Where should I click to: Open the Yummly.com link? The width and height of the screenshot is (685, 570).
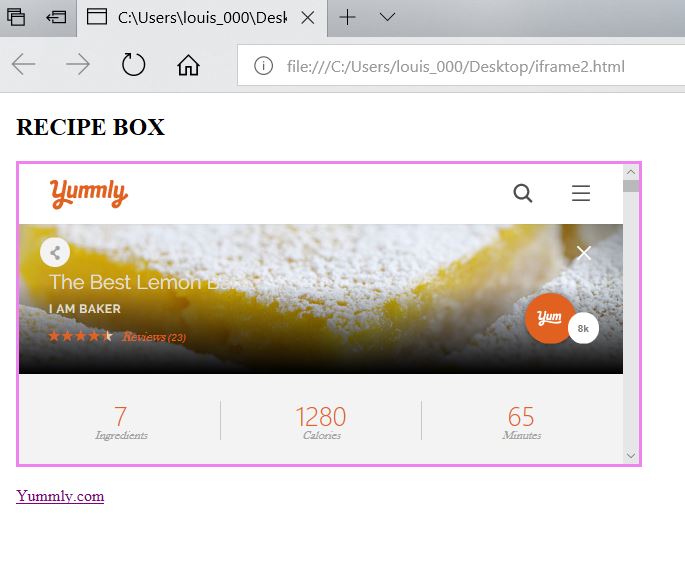60,496
